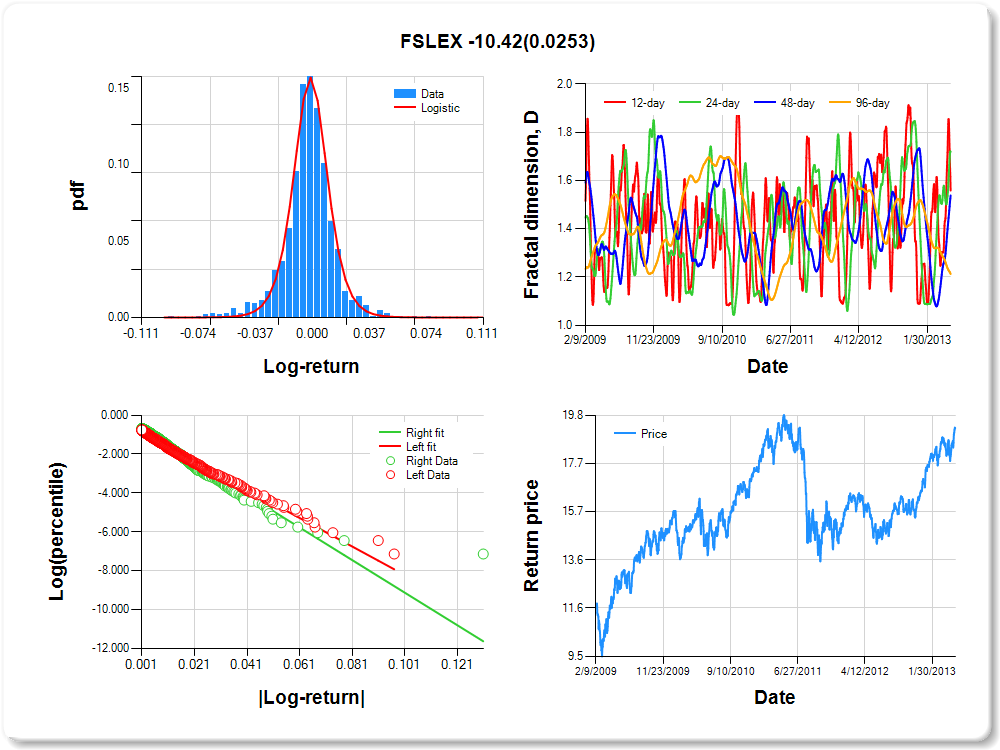Click the Log(percentile) axis title
This screenshot has height=750, width=1000.
click(x=56, y=531)
